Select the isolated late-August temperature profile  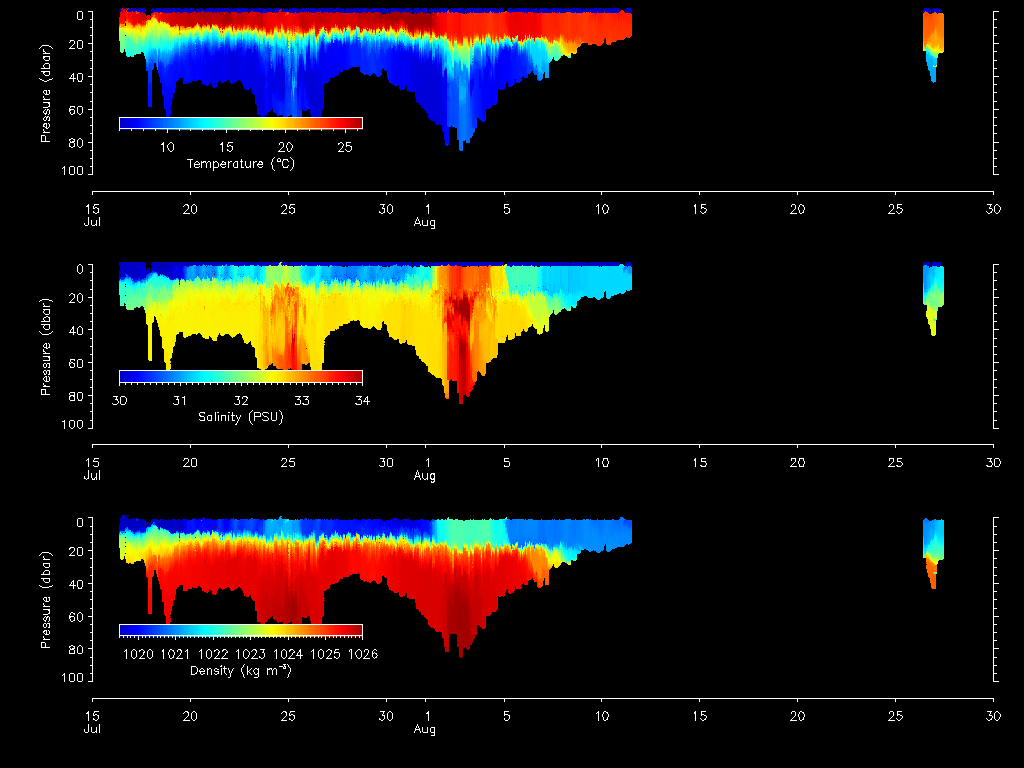(x=932, y=40)
